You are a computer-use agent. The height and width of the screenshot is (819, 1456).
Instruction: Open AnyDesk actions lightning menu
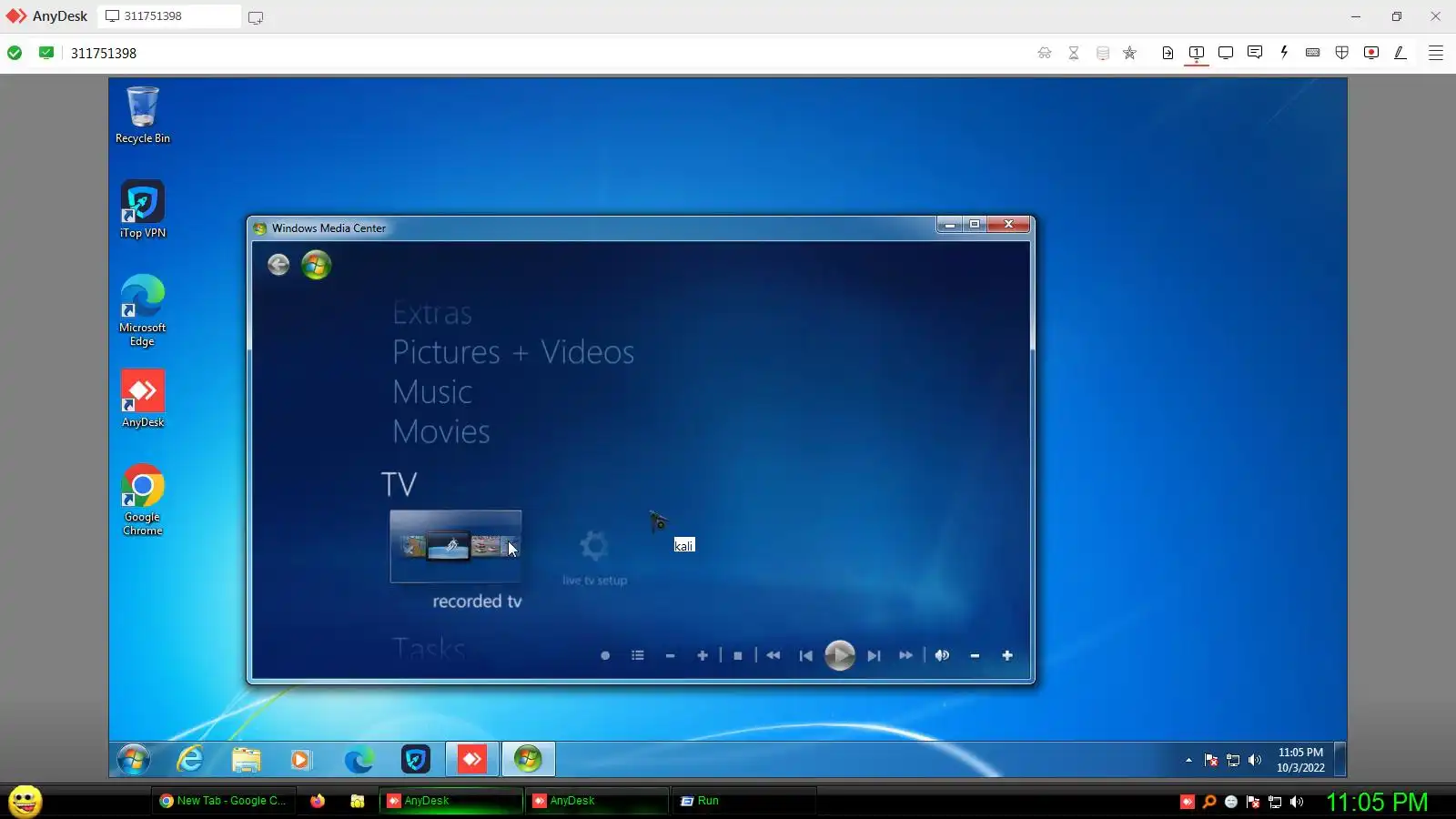click(1284, 53)
